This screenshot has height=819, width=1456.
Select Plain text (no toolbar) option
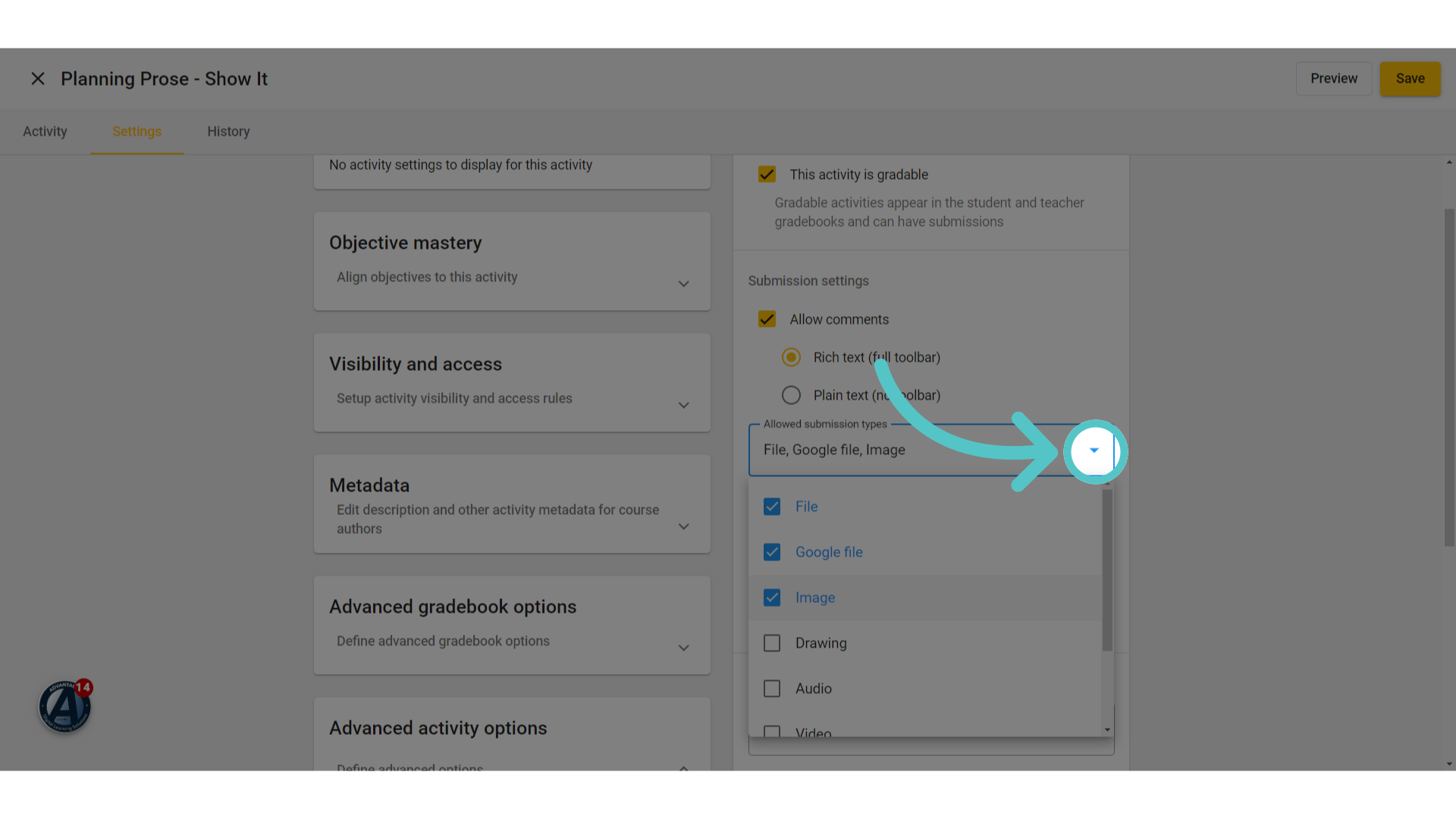coord(791,395)
